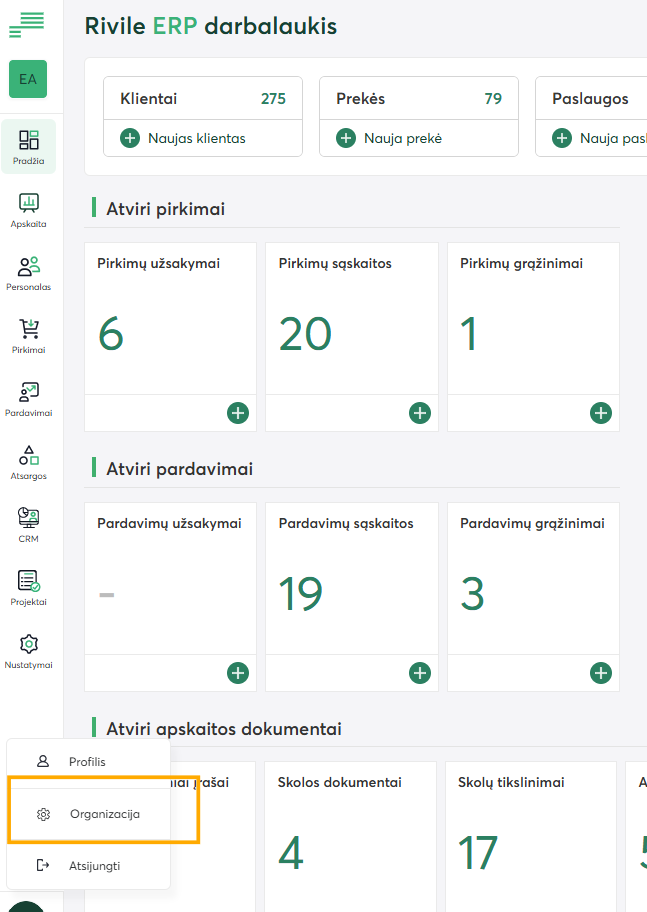
Task: Add new Pardavimų užsakymai entry
Action: (238, 673)
